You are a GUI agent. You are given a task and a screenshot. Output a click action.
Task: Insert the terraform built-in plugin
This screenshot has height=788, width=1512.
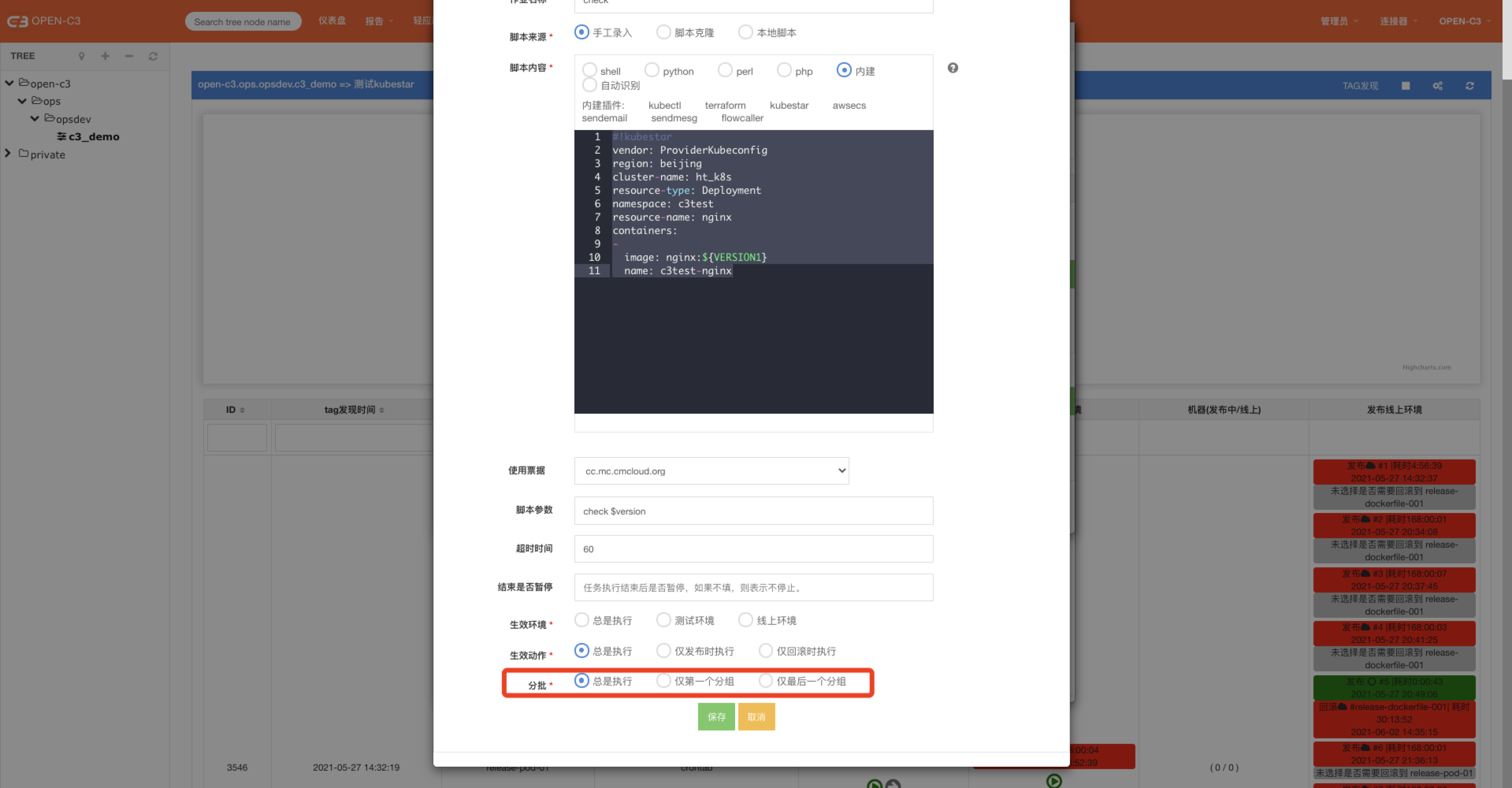click(725, 106)
